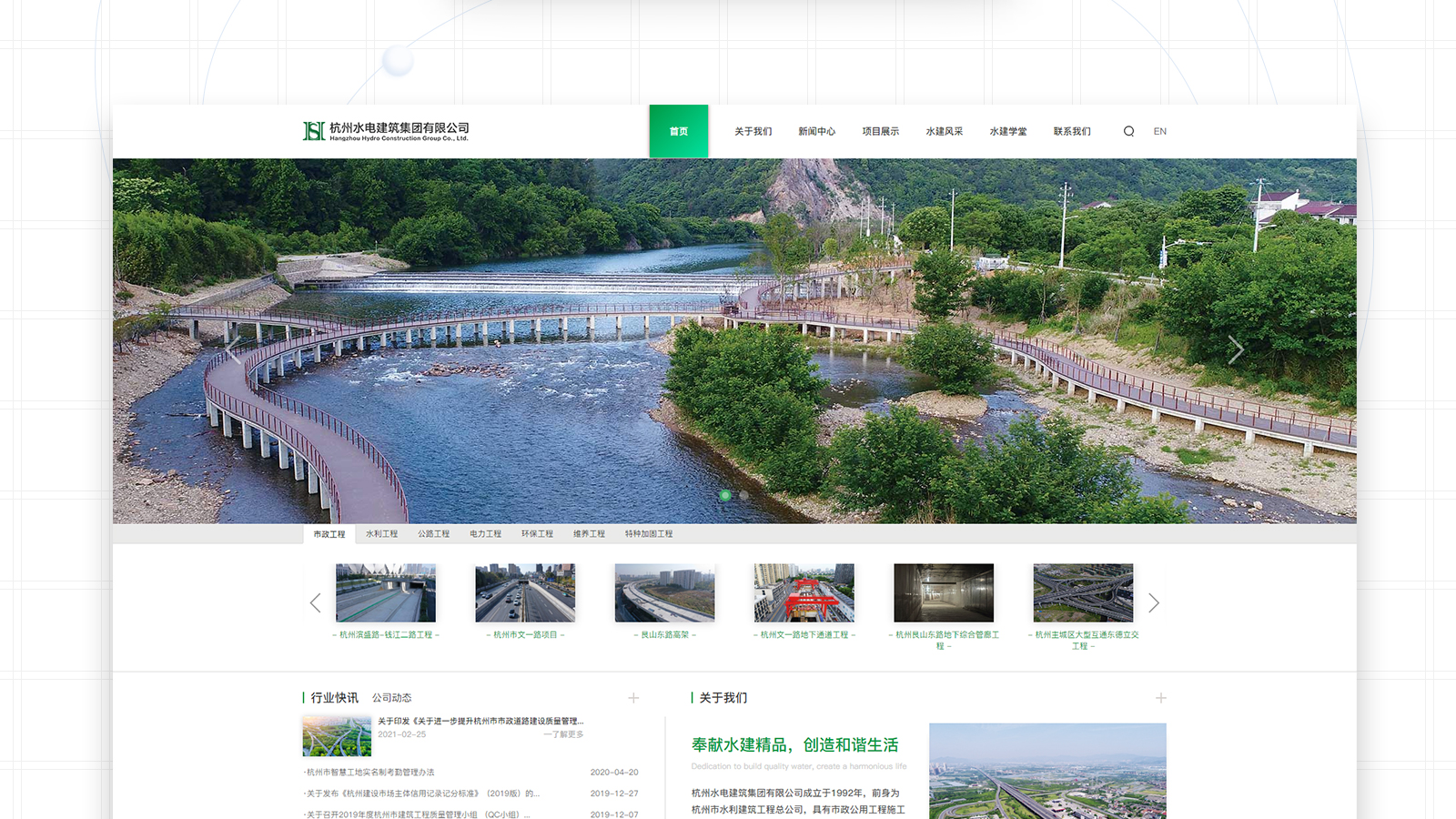Switch to the 公司动态 news tab

point(391,698)
